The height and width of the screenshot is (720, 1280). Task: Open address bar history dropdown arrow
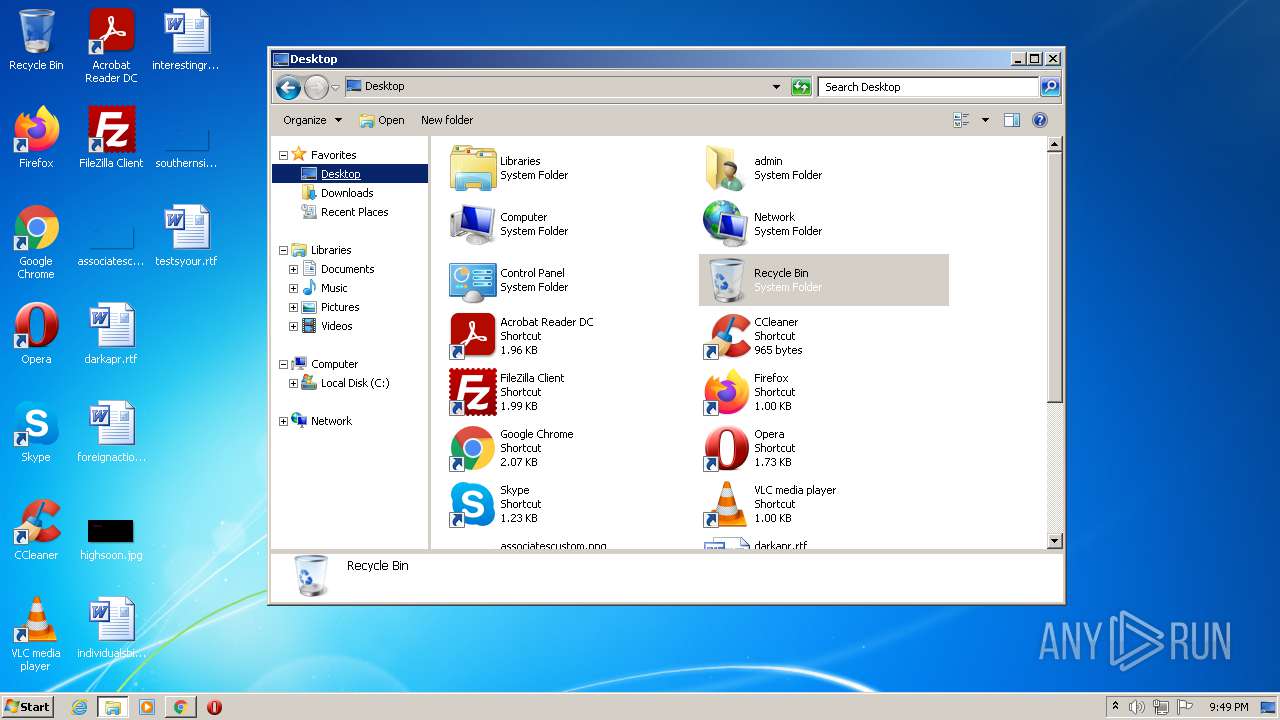click(x=776, y=87)
